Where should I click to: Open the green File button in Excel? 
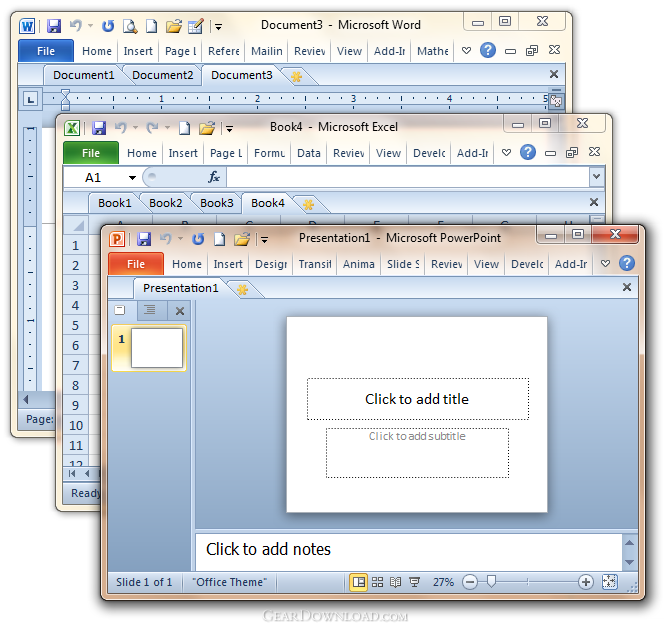(x=91, y=153)
